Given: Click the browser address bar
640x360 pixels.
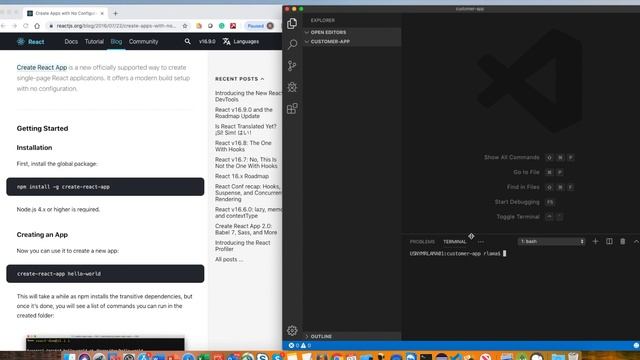Looking at the screenshot, I should click(x=116, y=26).
